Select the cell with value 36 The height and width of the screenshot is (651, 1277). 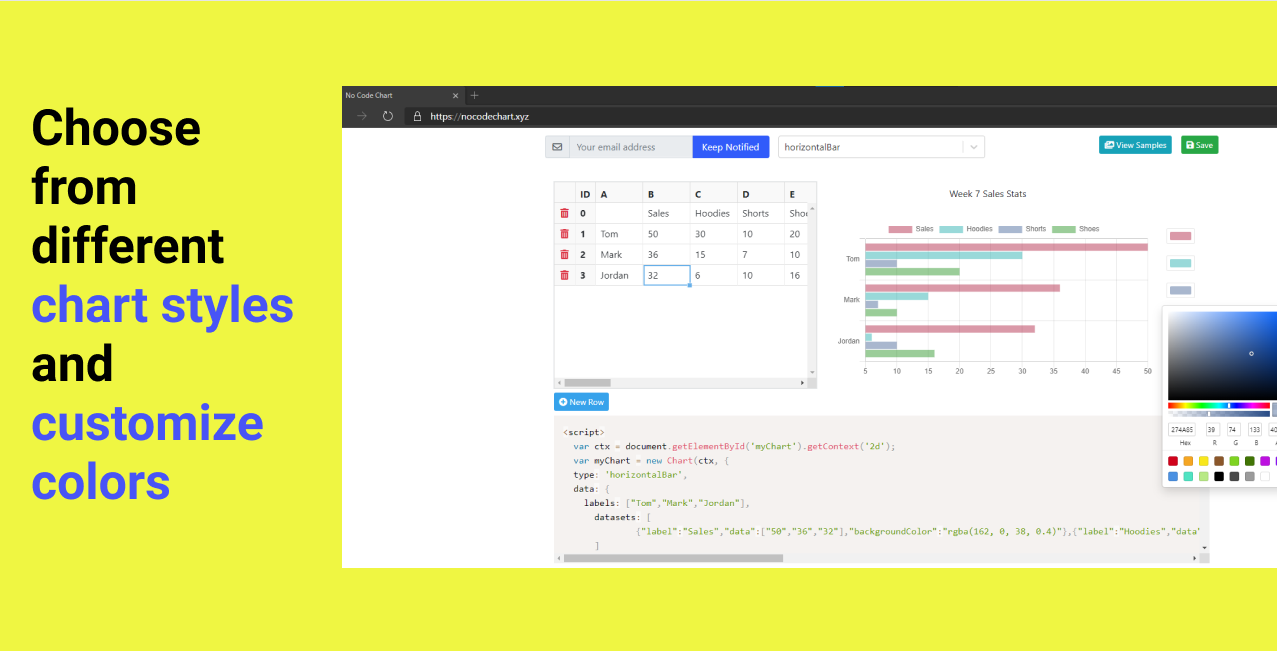tap(666, 255)
